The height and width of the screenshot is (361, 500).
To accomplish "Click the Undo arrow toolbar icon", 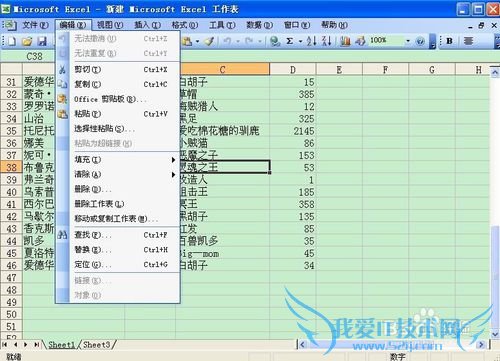I will (x=227, y=41).
